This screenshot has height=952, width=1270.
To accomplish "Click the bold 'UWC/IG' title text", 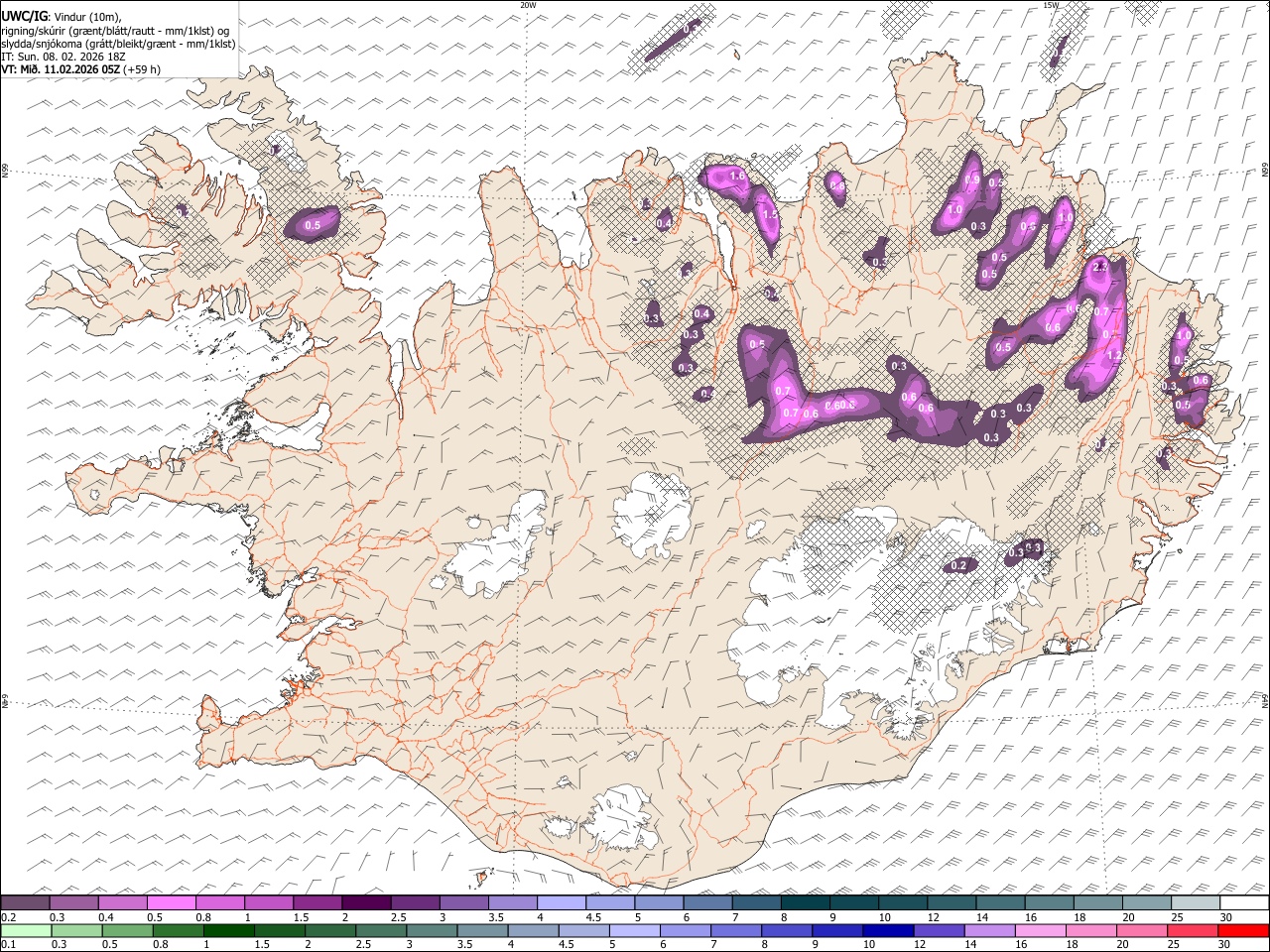I will pos(24,16).
